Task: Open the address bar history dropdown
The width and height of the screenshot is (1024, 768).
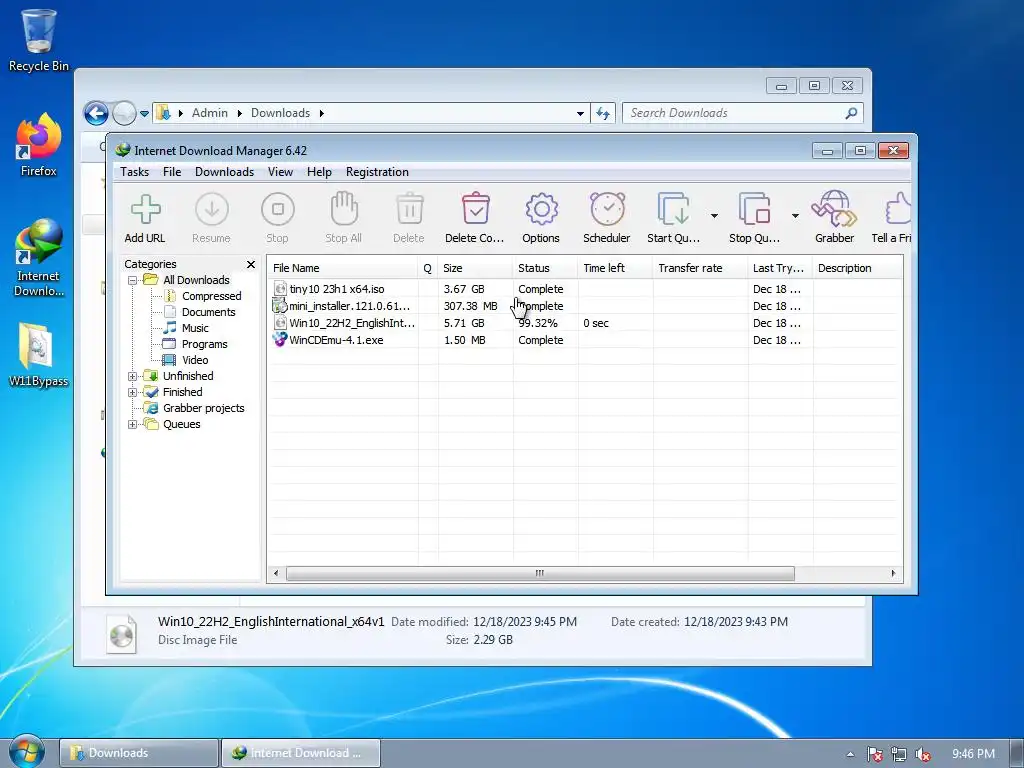Action: pyautogui.click(x=580, y=114)
